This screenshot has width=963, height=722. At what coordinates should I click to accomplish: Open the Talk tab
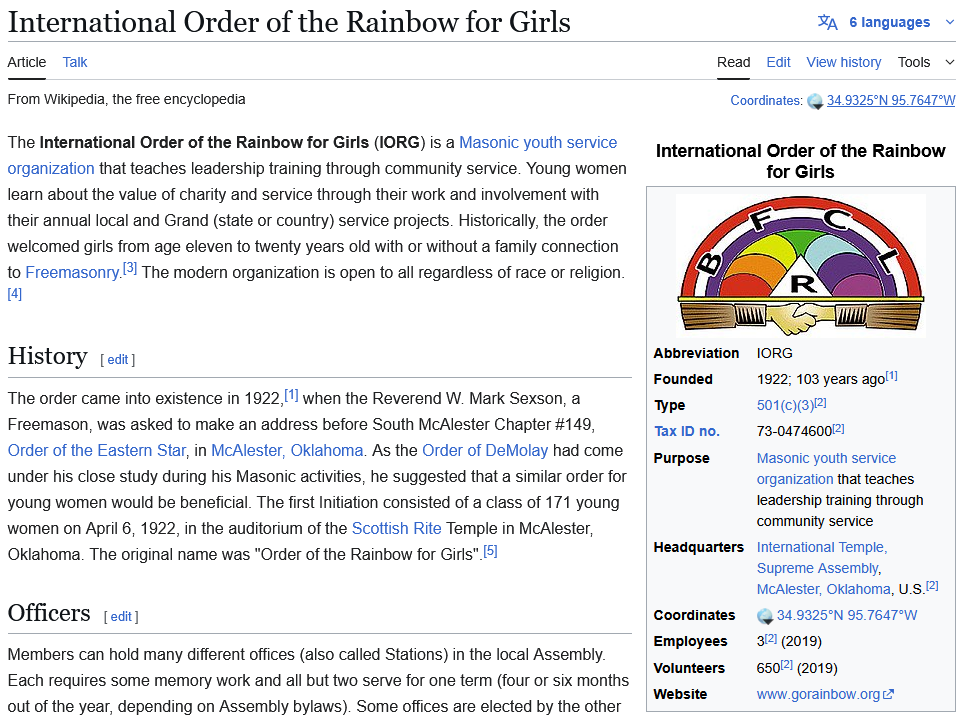[x=75, y=62]
